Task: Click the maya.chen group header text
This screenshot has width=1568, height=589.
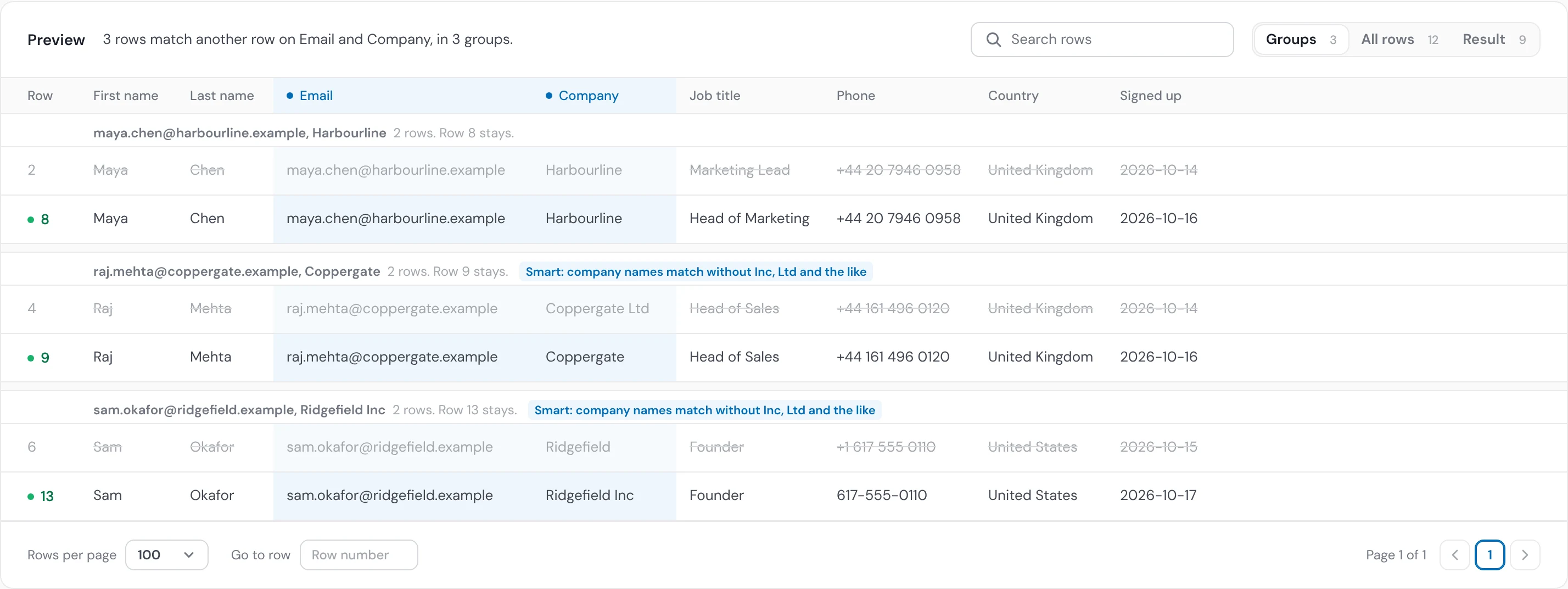Action: pyautogui.click(x=239, y=133)
